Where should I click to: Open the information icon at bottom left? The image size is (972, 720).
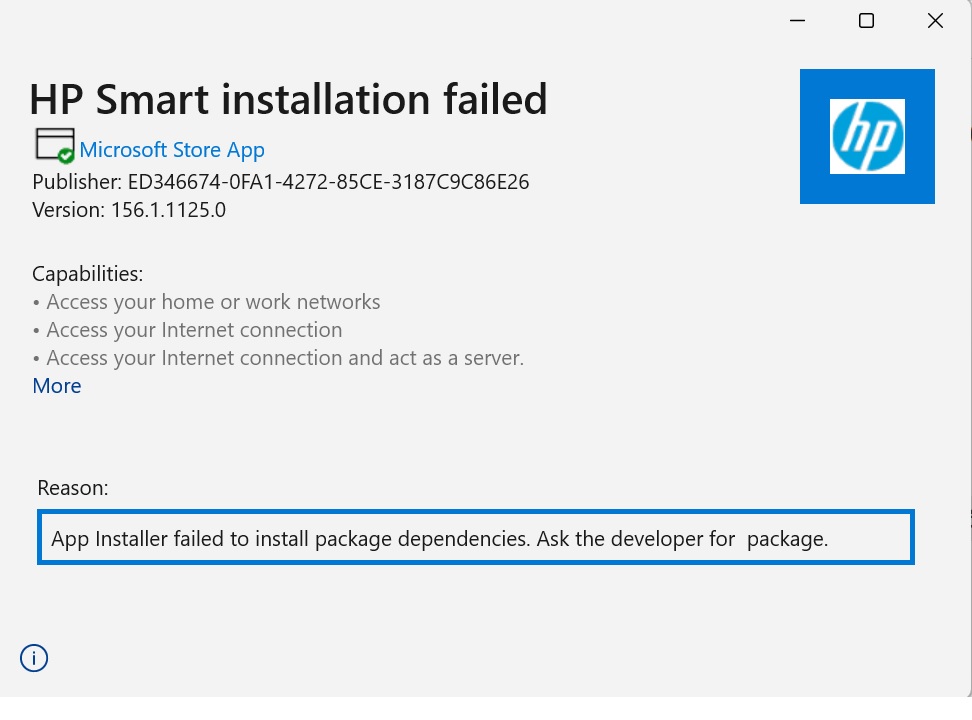click(x=33, y=658)
